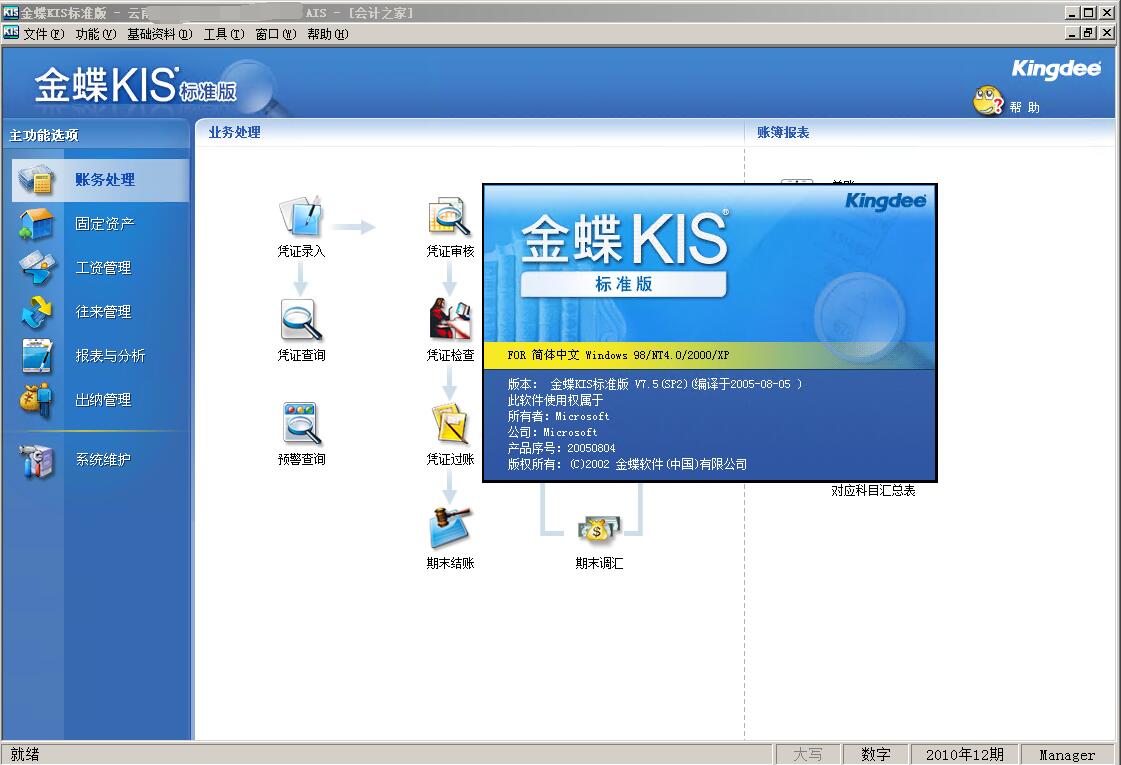Open the 期末结账 period closing icon

449,528
